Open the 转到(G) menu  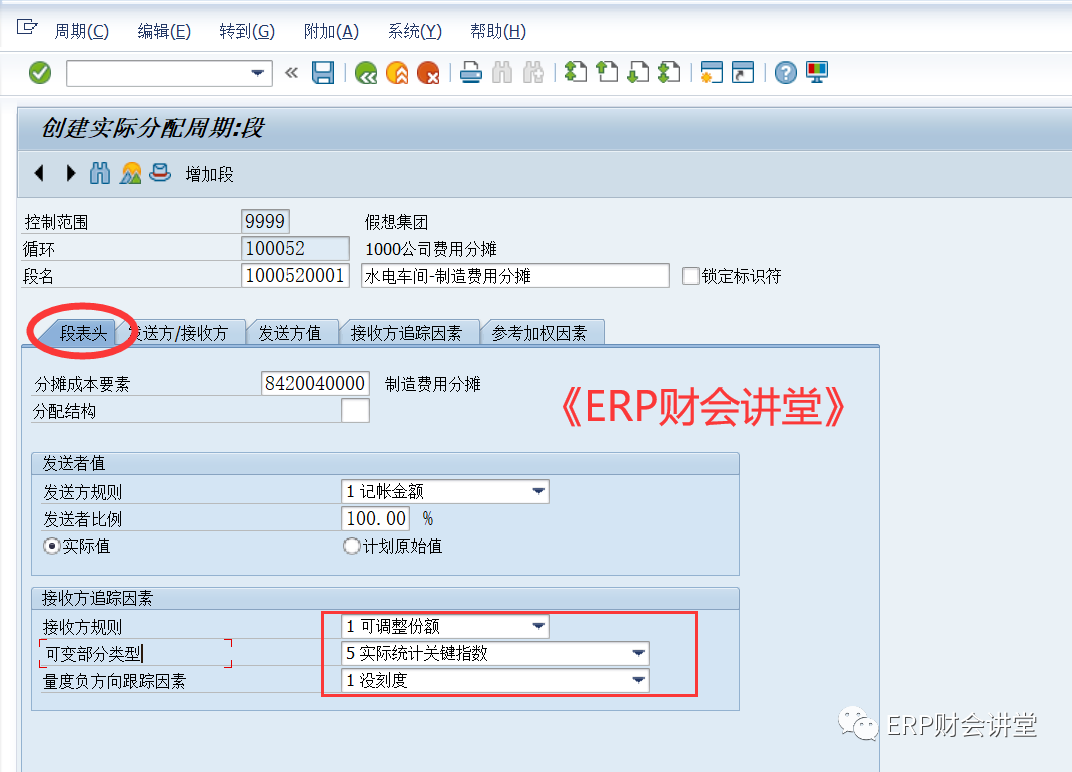(247, 31)
